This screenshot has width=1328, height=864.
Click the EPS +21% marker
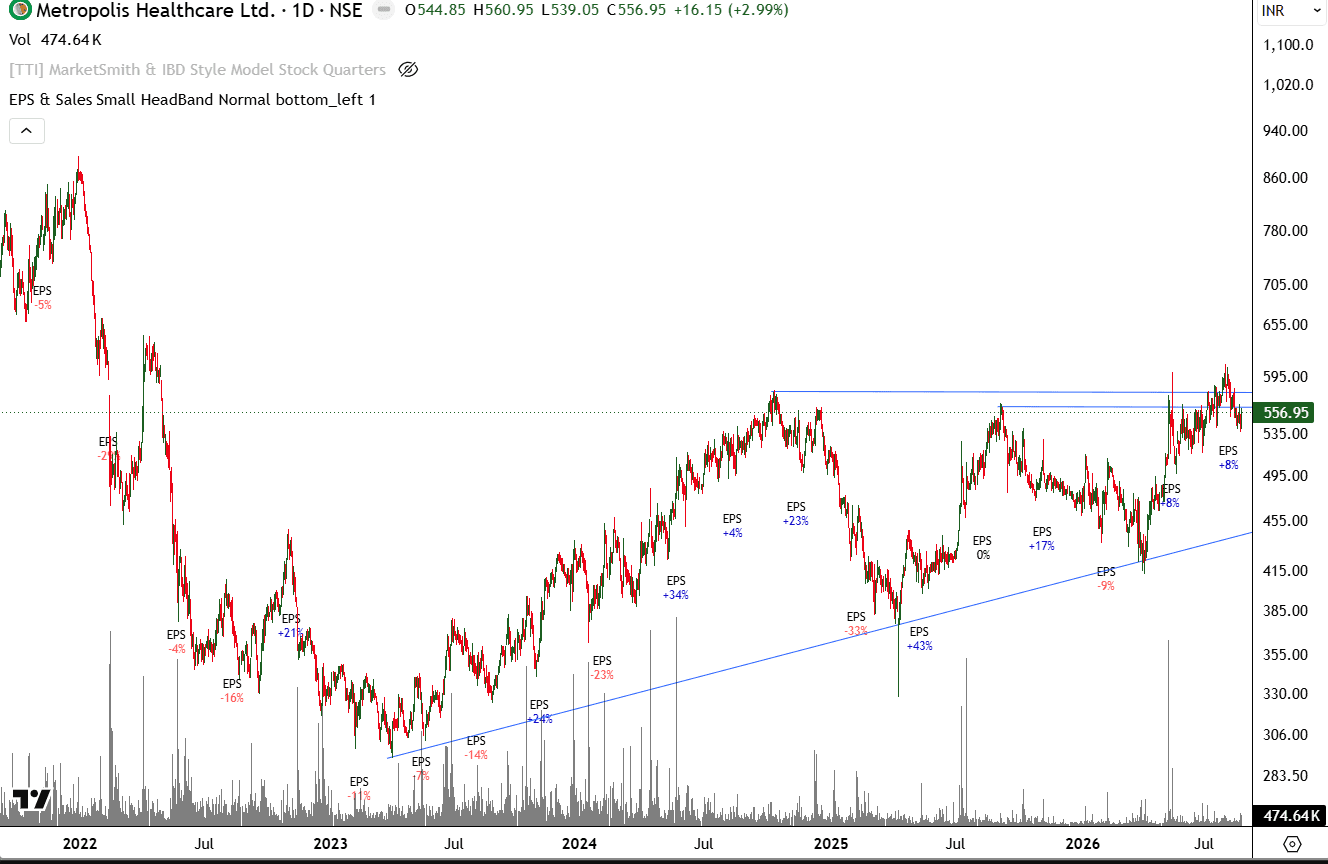pyautogui.click(x=291, y=626)
